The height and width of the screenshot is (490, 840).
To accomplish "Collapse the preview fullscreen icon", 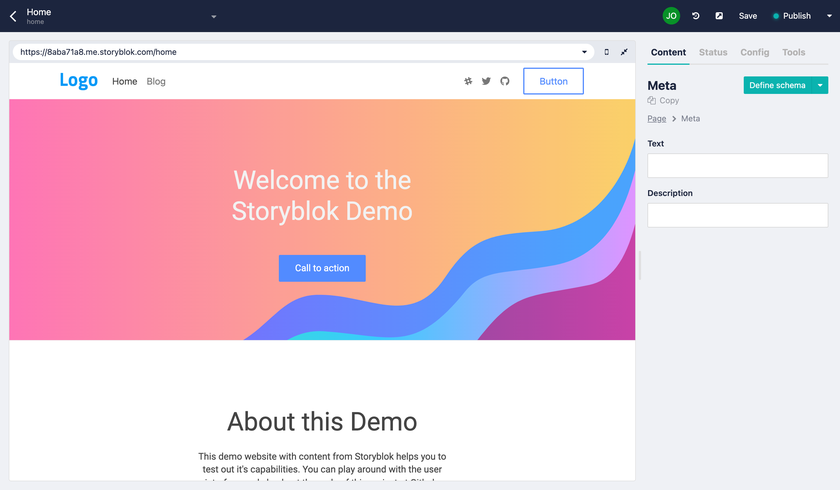I will [x=624, y=52].
